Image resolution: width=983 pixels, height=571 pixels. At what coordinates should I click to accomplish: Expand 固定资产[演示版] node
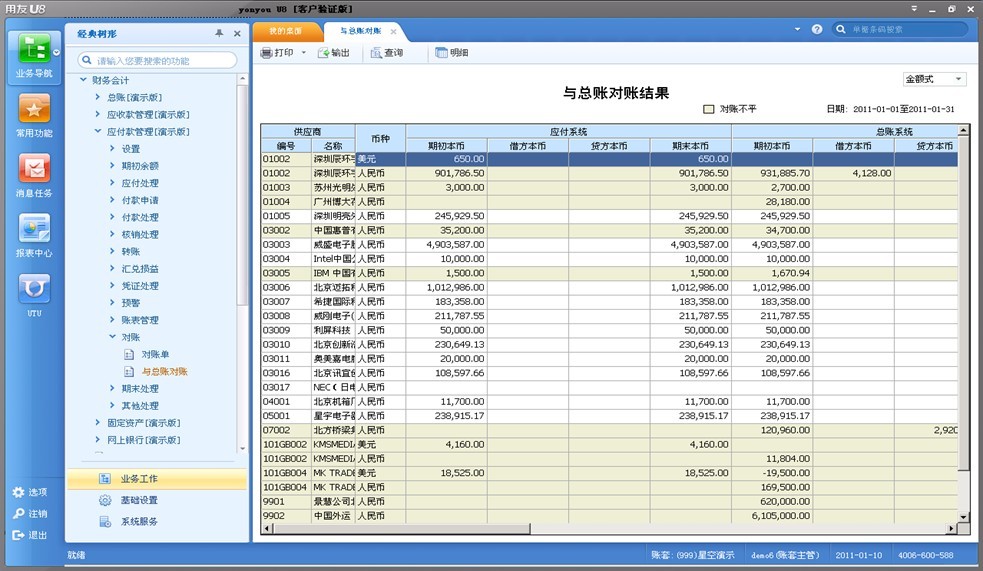coord(97,422)
